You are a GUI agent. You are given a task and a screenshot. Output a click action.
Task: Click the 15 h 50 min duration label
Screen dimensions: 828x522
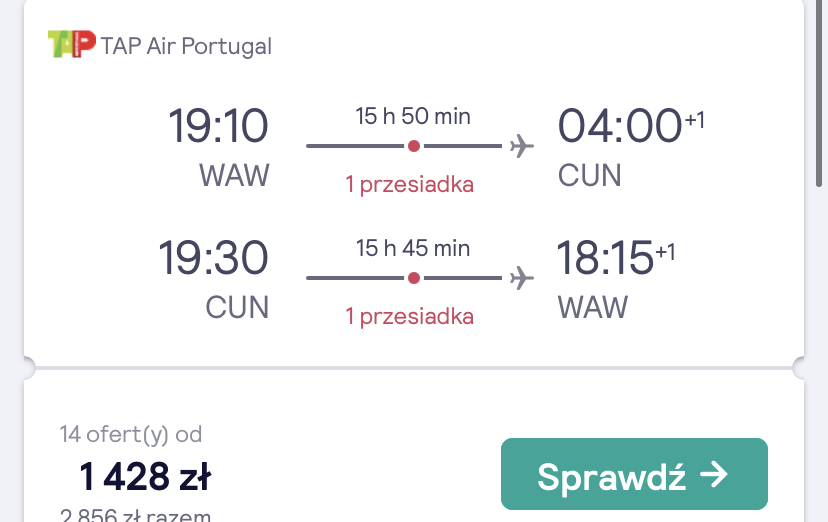click(x=413, y=116)
